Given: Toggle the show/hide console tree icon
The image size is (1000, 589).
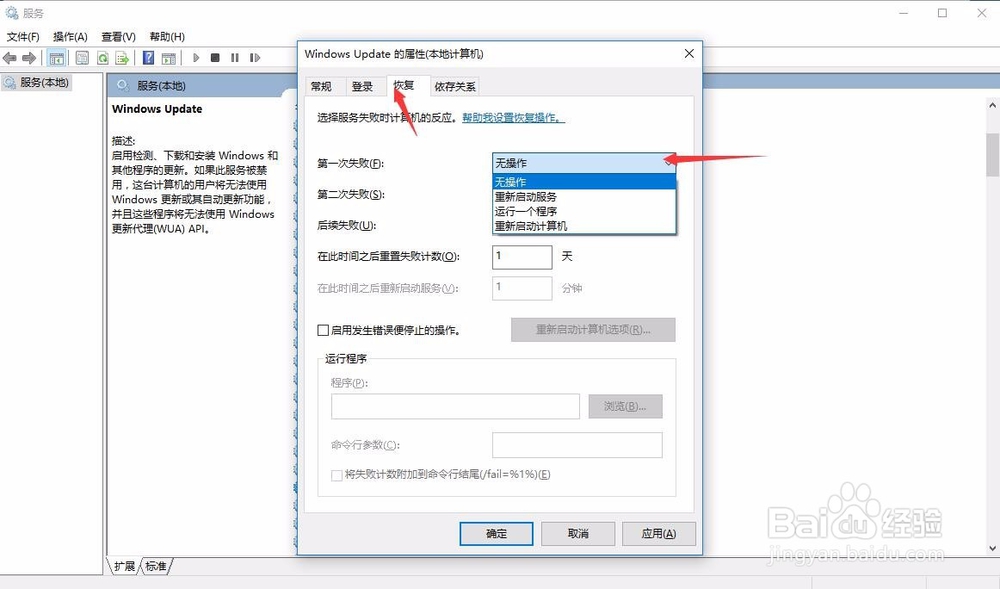Looking at the screenshot, I should click(x=57, y=58).
